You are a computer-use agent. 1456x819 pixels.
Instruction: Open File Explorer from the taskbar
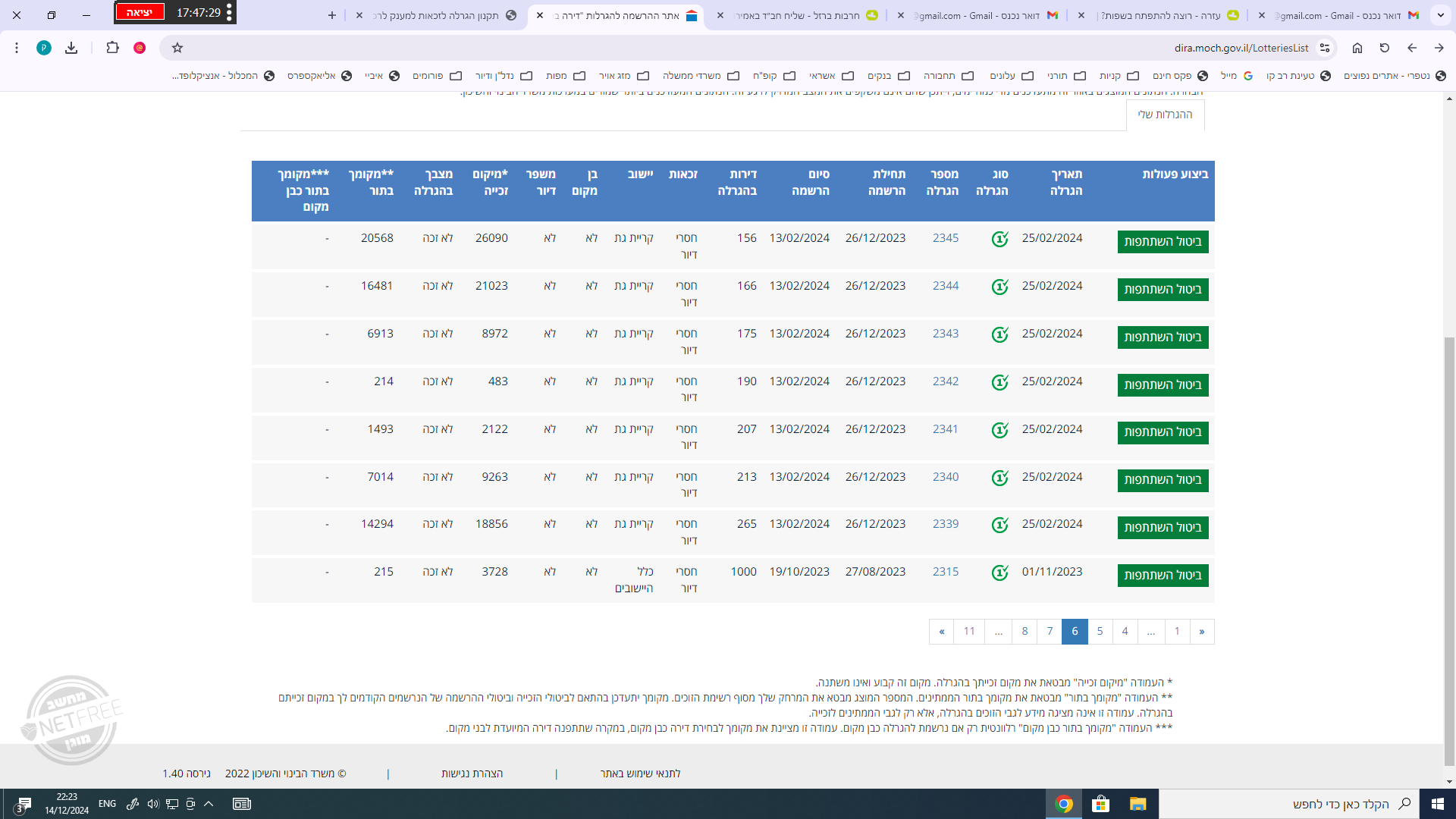coord(1137,804)
